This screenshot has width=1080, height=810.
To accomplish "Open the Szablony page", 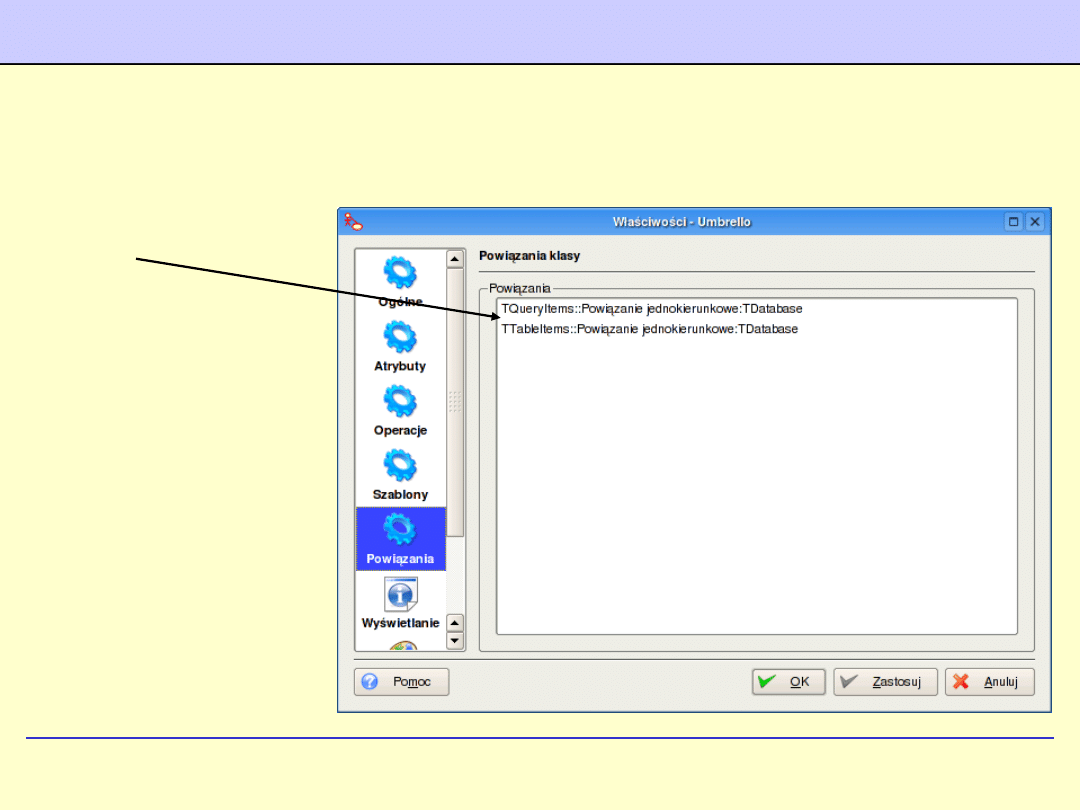I will tap(400, 474).
